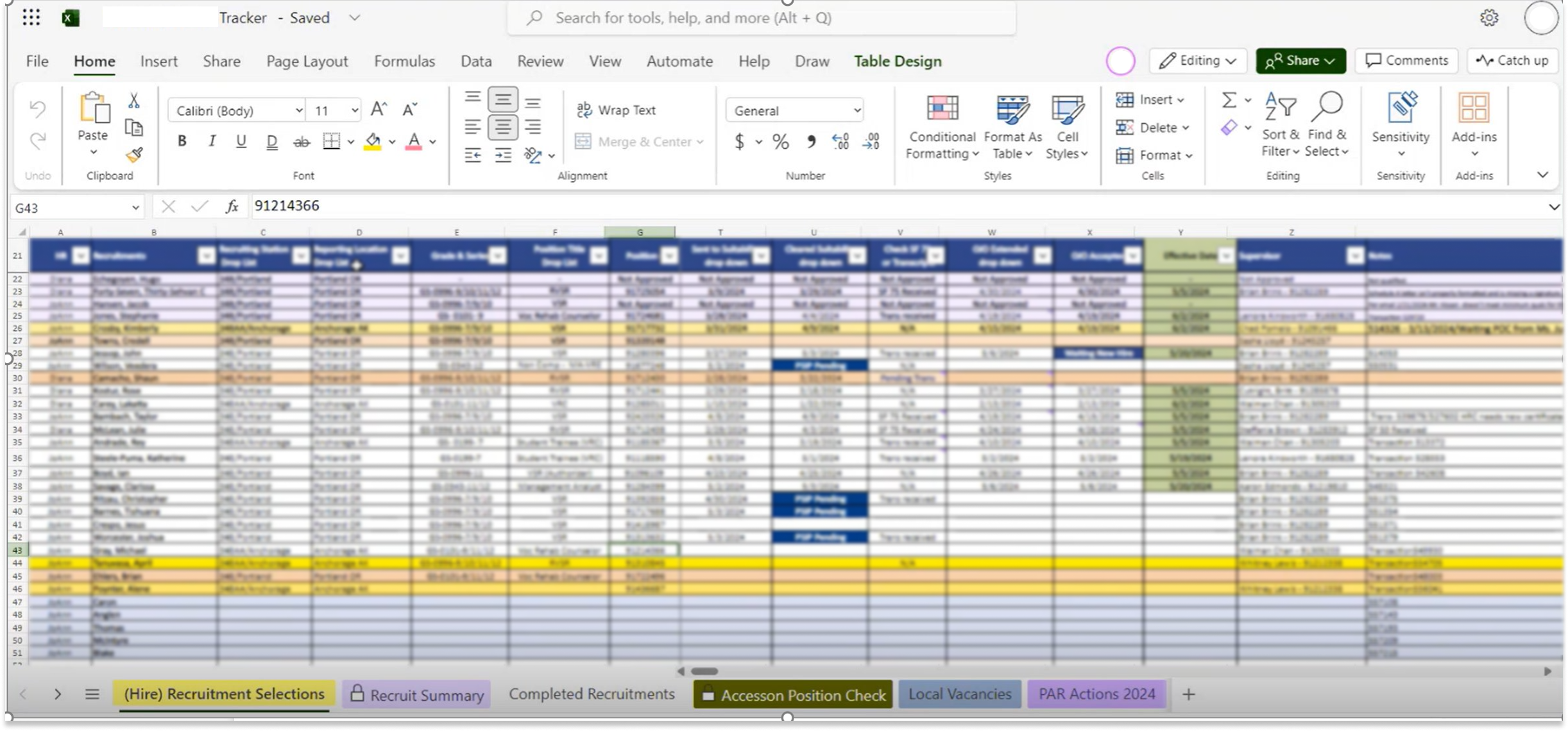Open the General number format dropdown
This screenshot has width=1568, height=731.
coord(857,110)
